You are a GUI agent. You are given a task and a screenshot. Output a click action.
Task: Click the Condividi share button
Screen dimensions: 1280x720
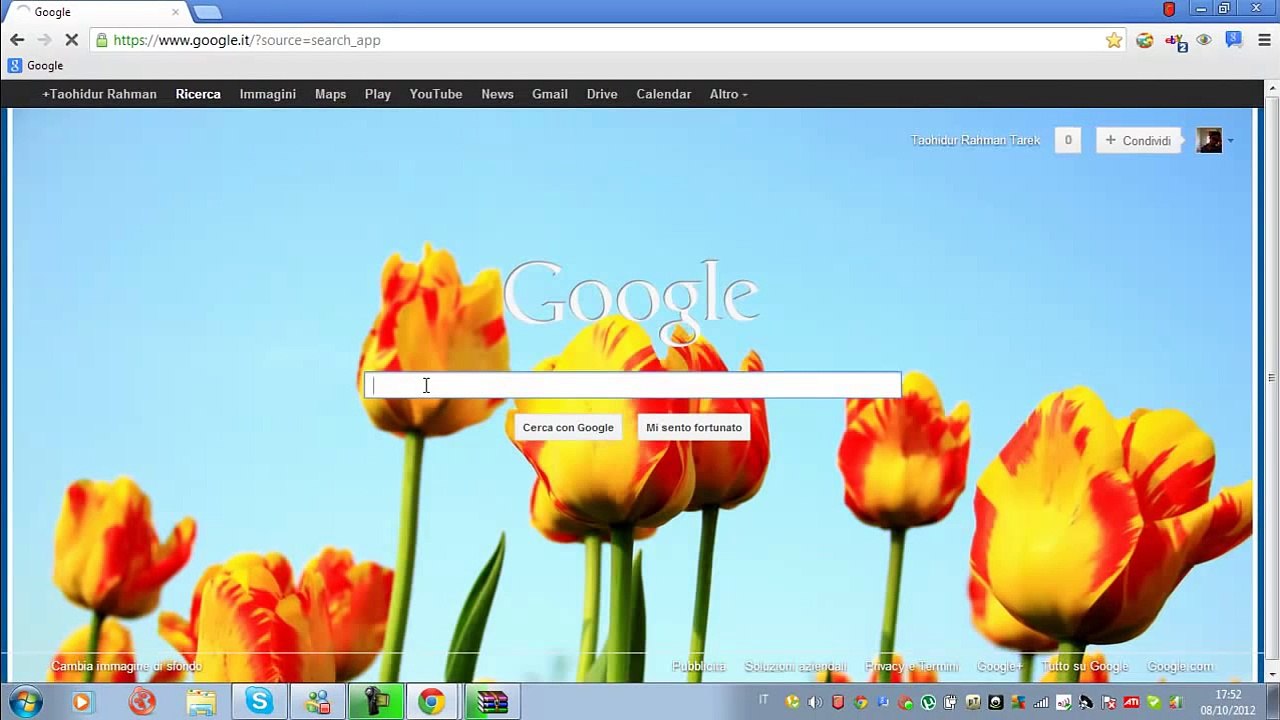1138,141
